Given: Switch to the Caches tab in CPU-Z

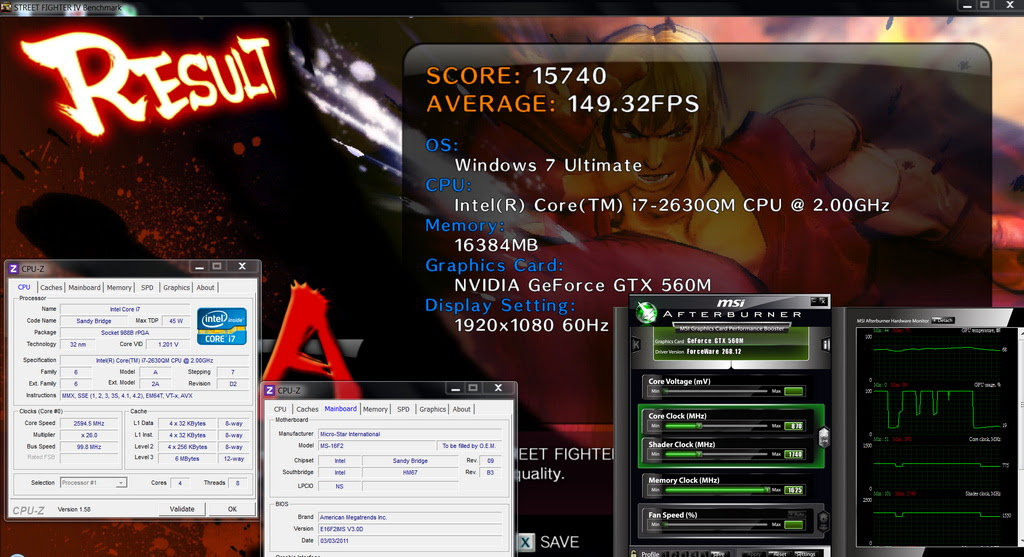Looking at the screenshot, I should point(51,287).
